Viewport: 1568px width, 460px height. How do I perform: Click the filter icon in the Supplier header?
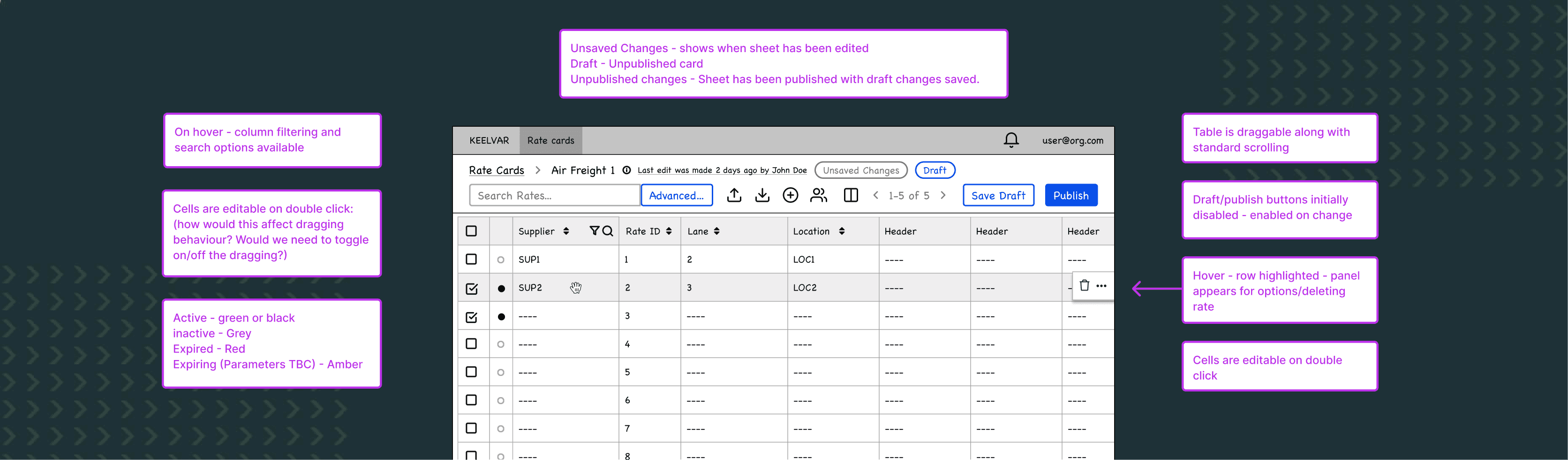click(594, 231)
